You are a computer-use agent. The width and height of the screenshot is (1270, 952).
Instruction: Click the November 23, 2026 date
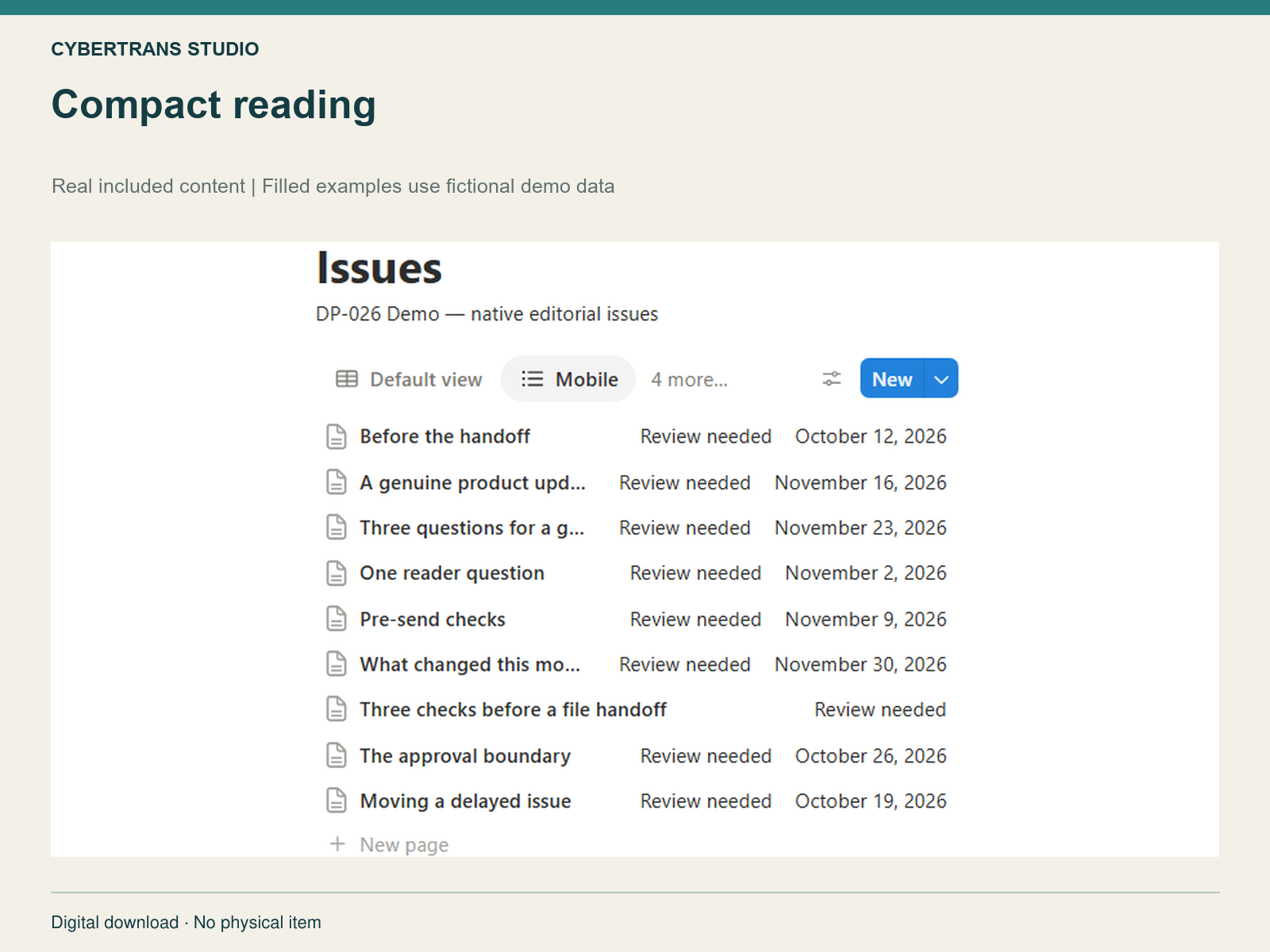click(x=860, y=528)
